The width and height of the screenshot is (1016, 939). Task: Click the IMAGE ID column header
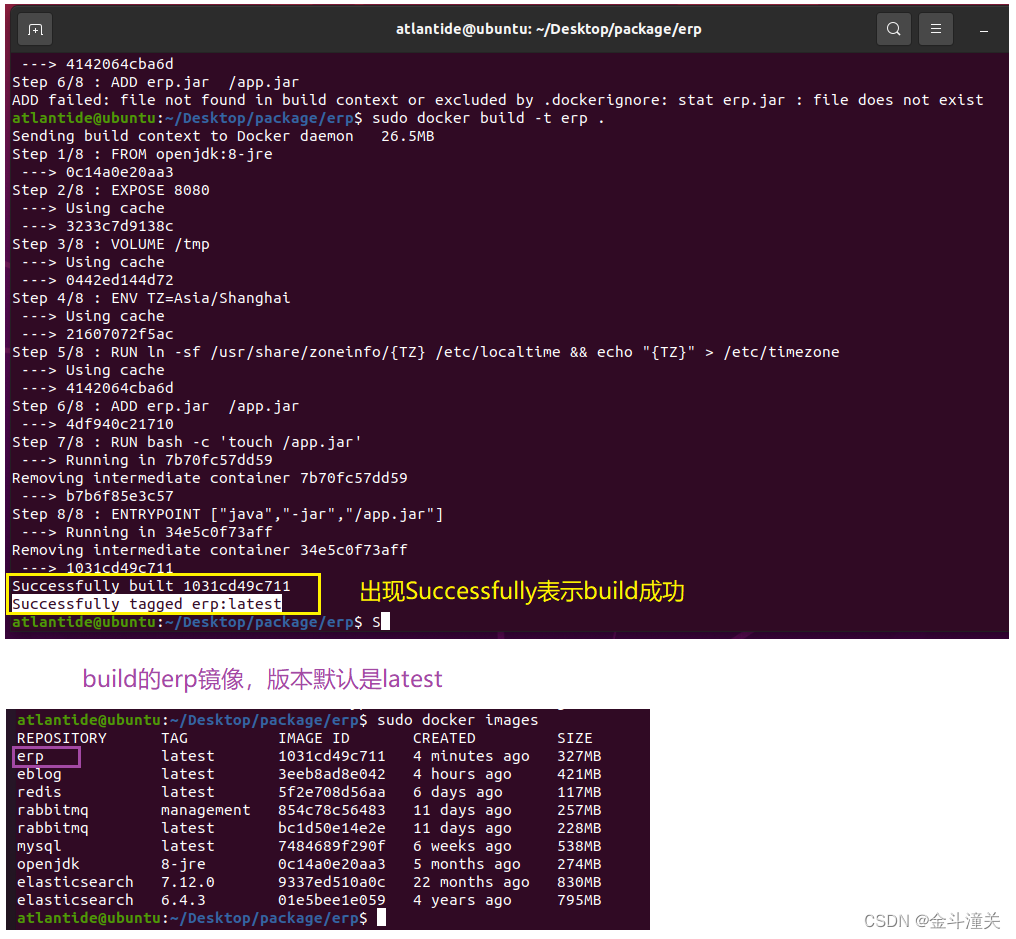314,738
